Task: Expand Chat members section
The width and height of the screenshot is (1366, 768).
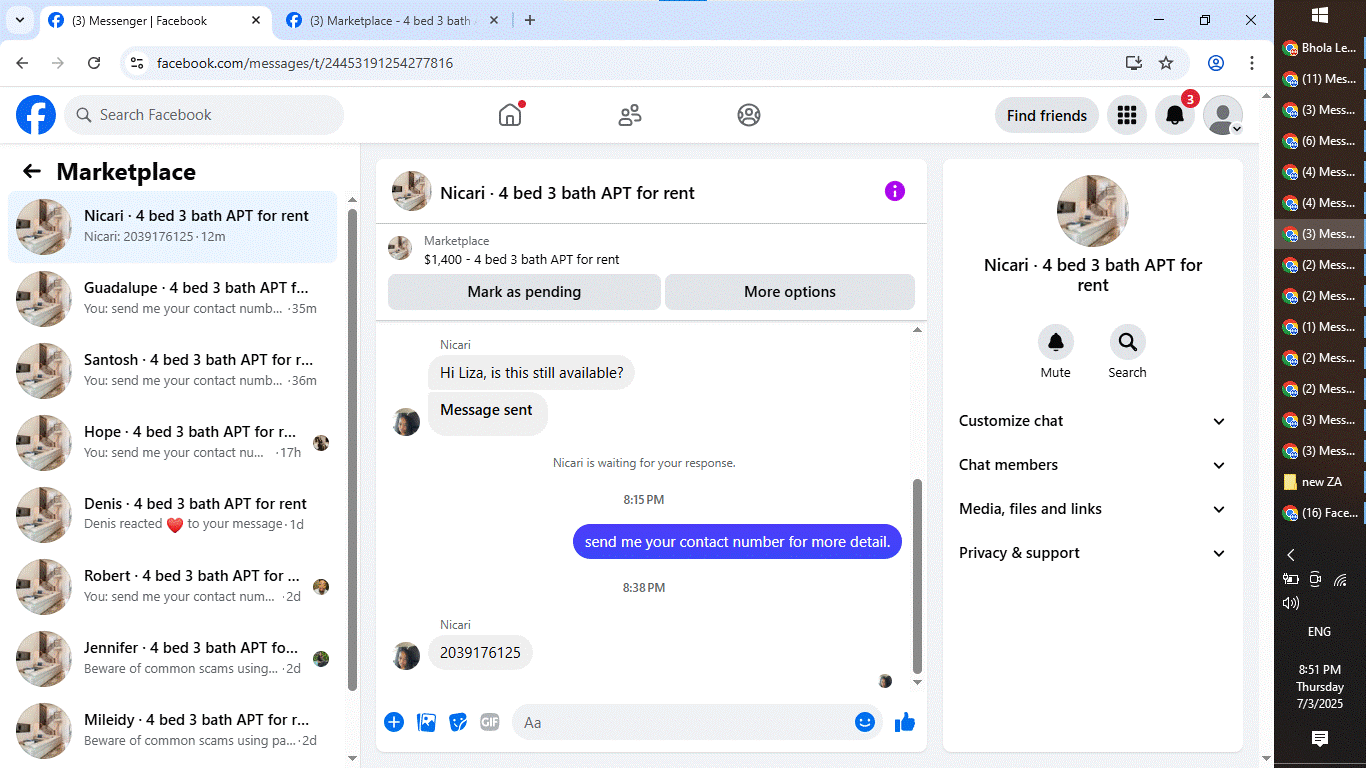Action: [x=1093, y=465]
